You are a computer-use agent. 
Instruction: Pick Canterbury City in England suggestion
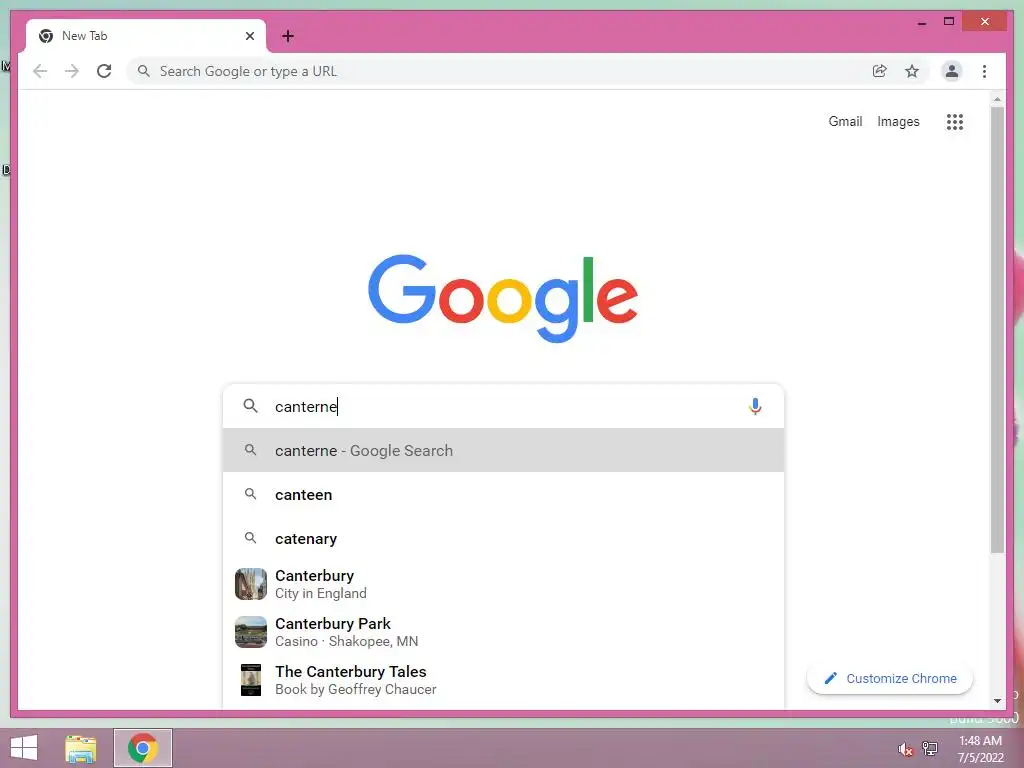pyautogui.click(x=503, y=584)
